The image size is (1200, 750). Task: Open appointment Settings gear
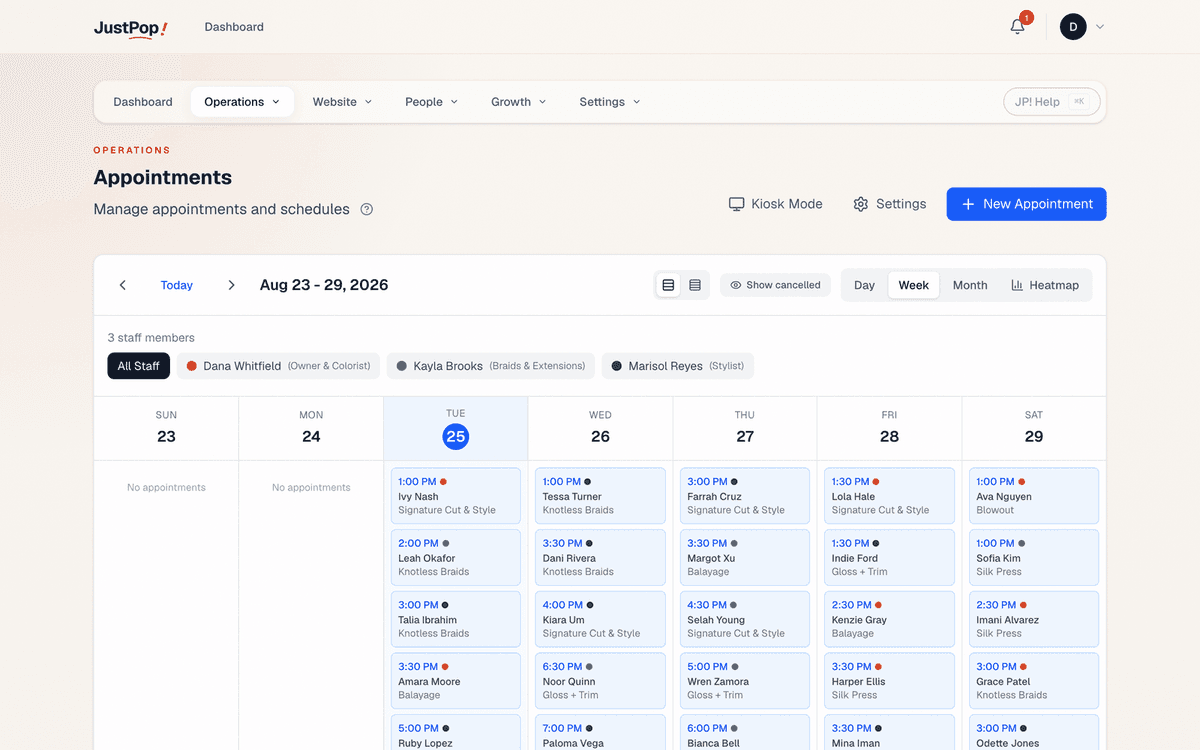[x=889, y=204]
